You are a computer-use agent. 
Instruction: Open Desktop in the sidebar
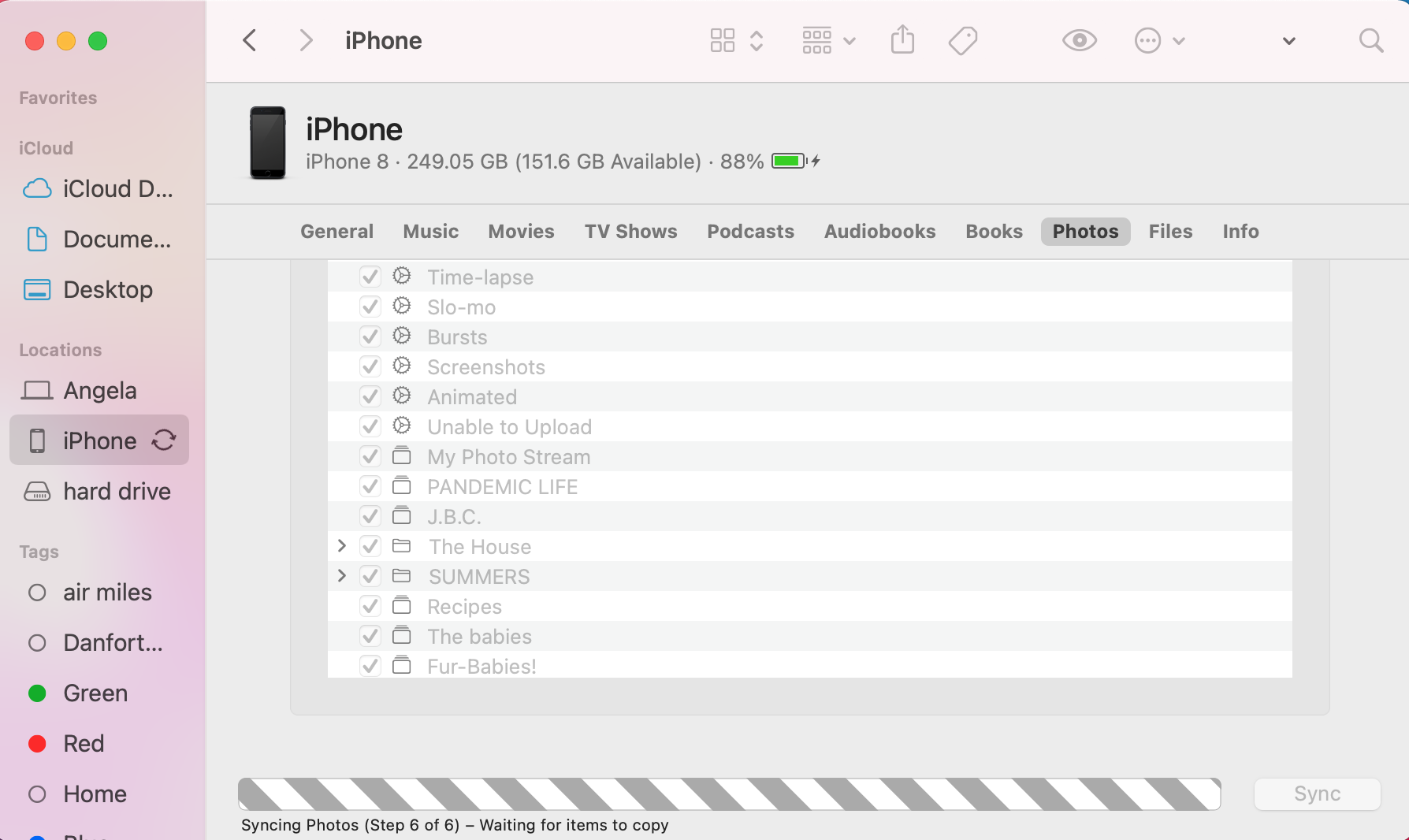[x=99, y=290]
